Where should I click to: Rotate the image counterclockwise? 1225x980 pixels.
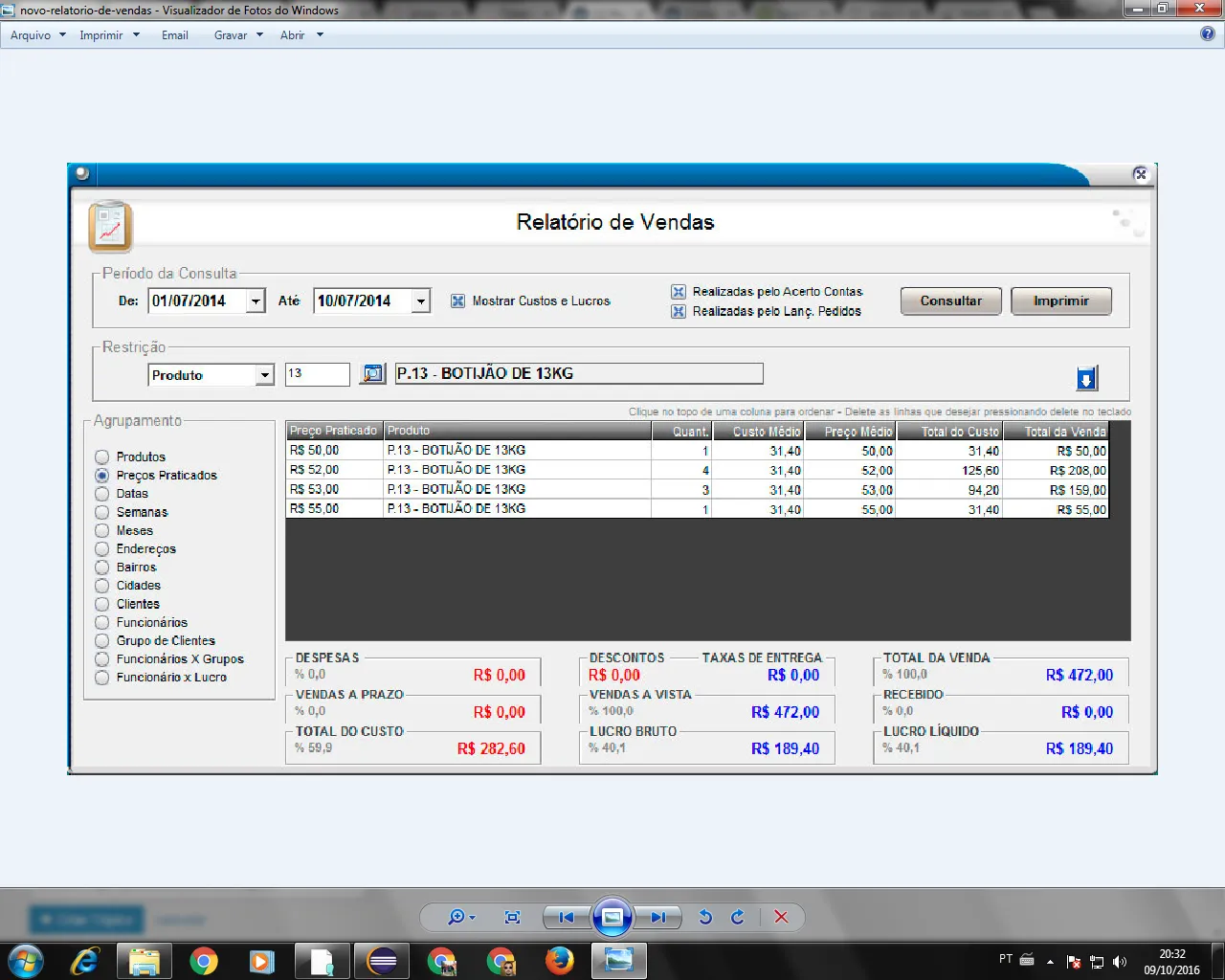705,917
